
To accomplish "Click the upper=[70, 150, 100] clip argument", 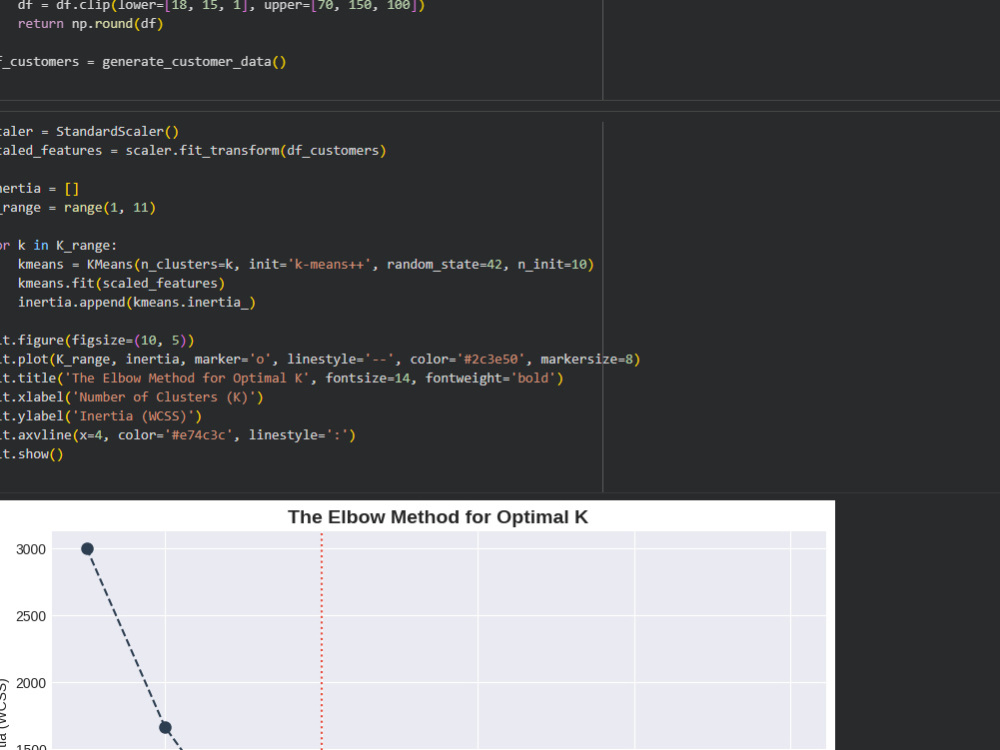I will [x=340, y=6].
